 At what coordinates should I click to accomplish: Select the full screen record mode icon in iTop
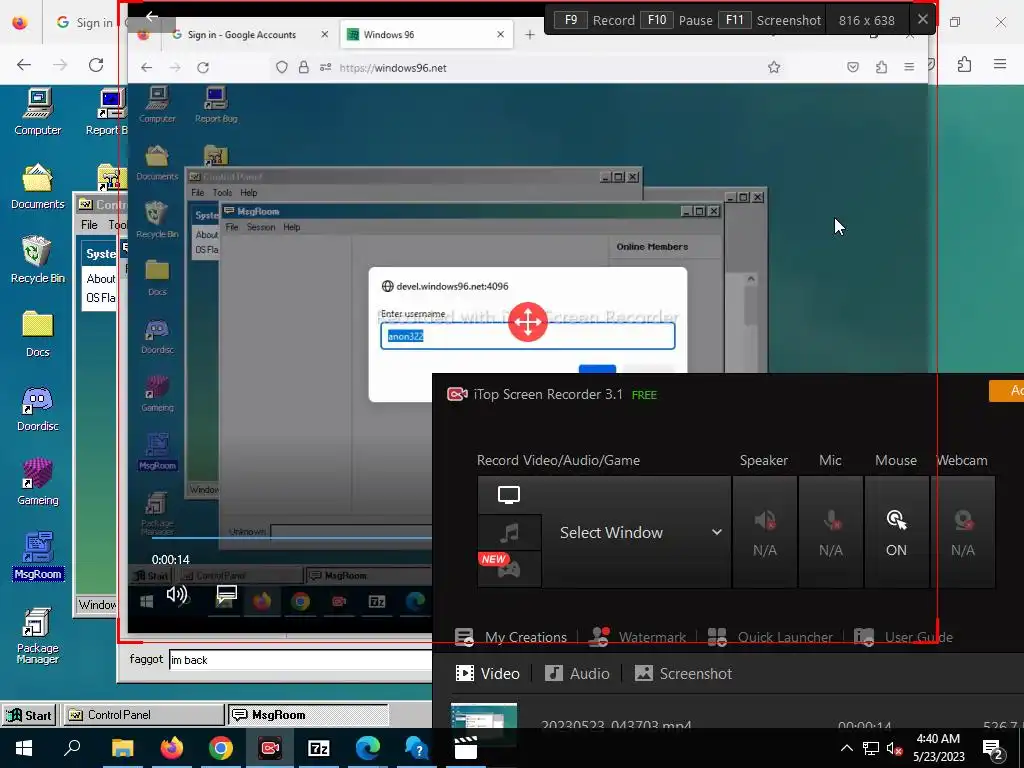click(509, 495)
